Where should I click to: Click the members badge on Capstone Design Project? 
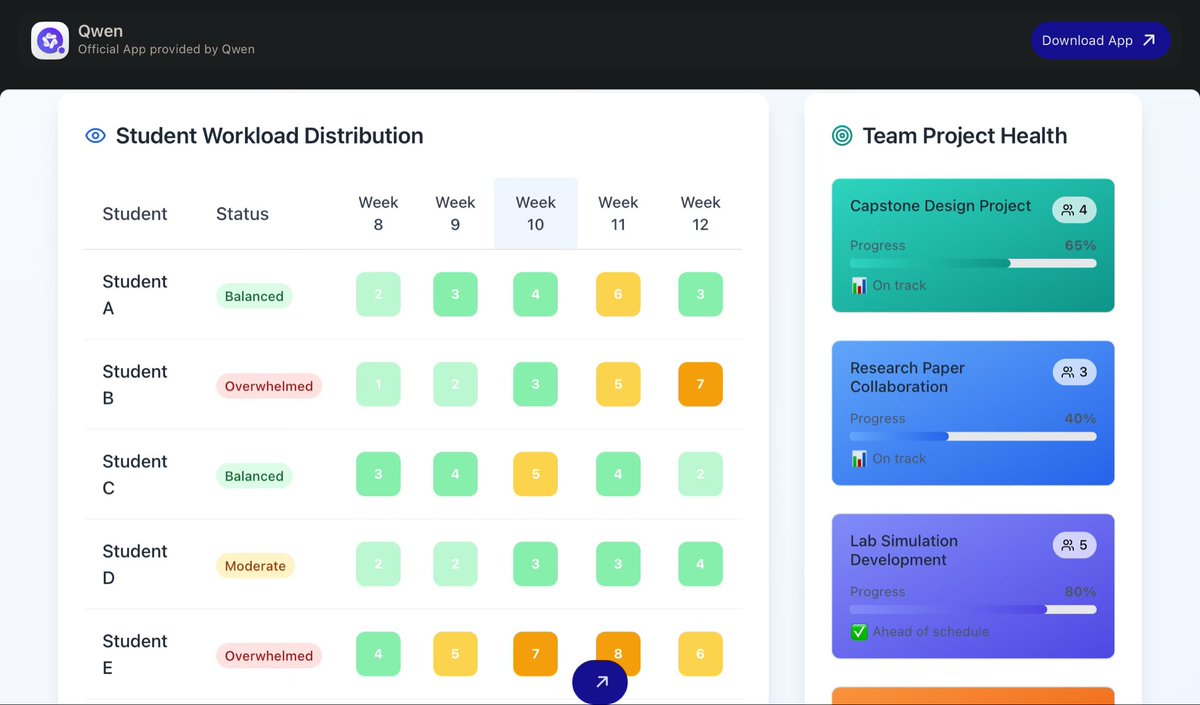click(1074, 210)
